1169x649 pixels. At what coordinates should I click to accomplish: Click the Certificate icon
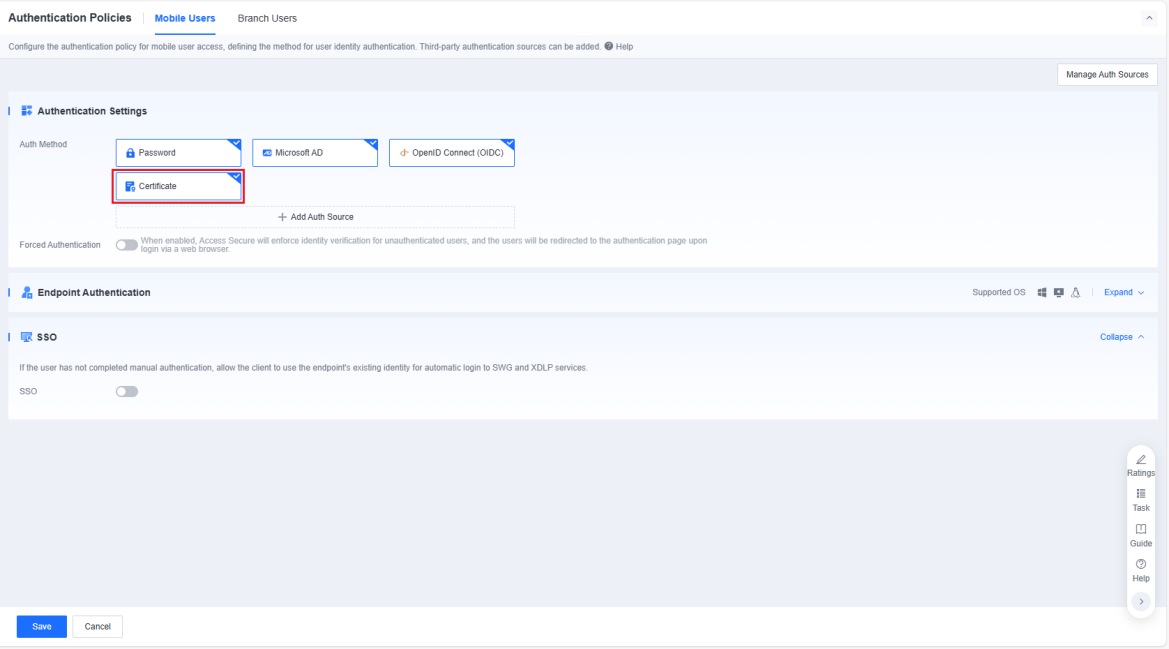[130, 186]
